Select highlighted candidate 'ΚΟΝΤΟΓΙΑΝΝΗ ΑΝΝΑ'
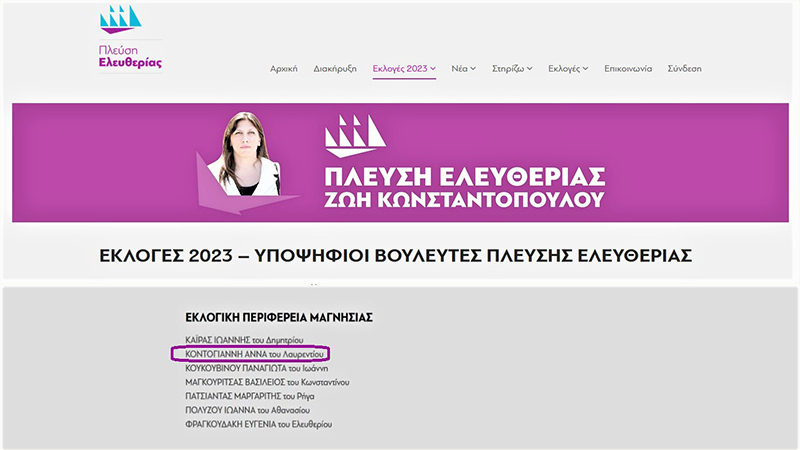 (x=250, y=354)
